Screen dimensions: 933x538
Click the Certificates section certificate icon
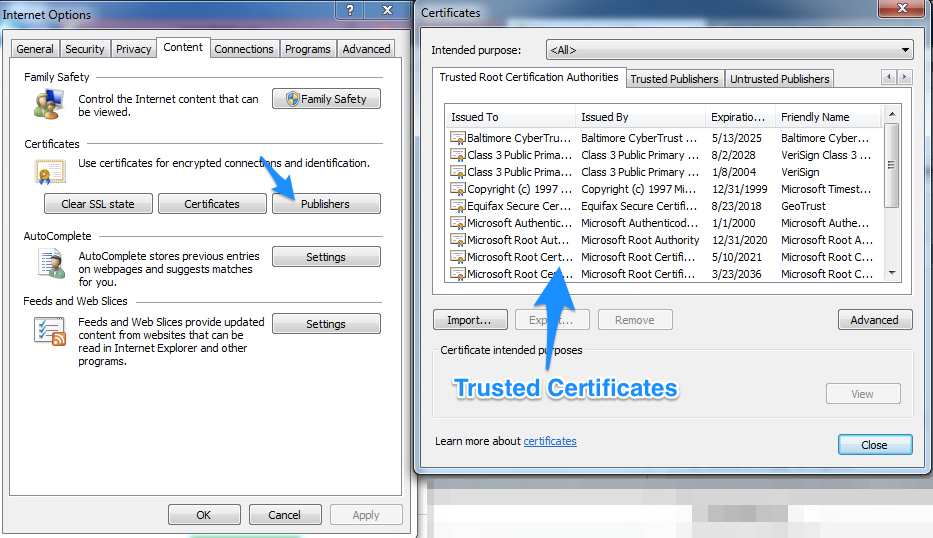coord(50,172)
